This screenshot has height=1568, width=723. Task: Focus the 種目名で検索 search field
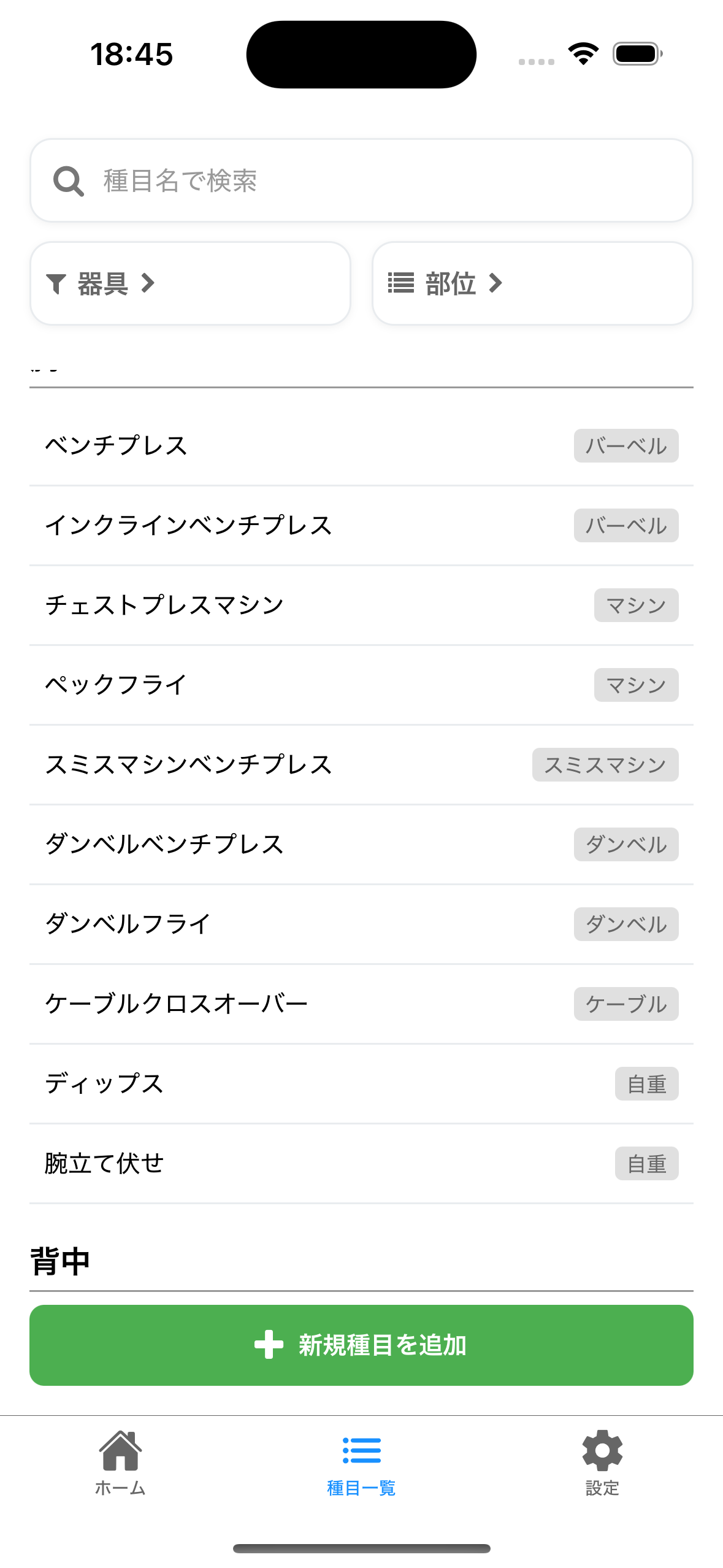(380, 181)
